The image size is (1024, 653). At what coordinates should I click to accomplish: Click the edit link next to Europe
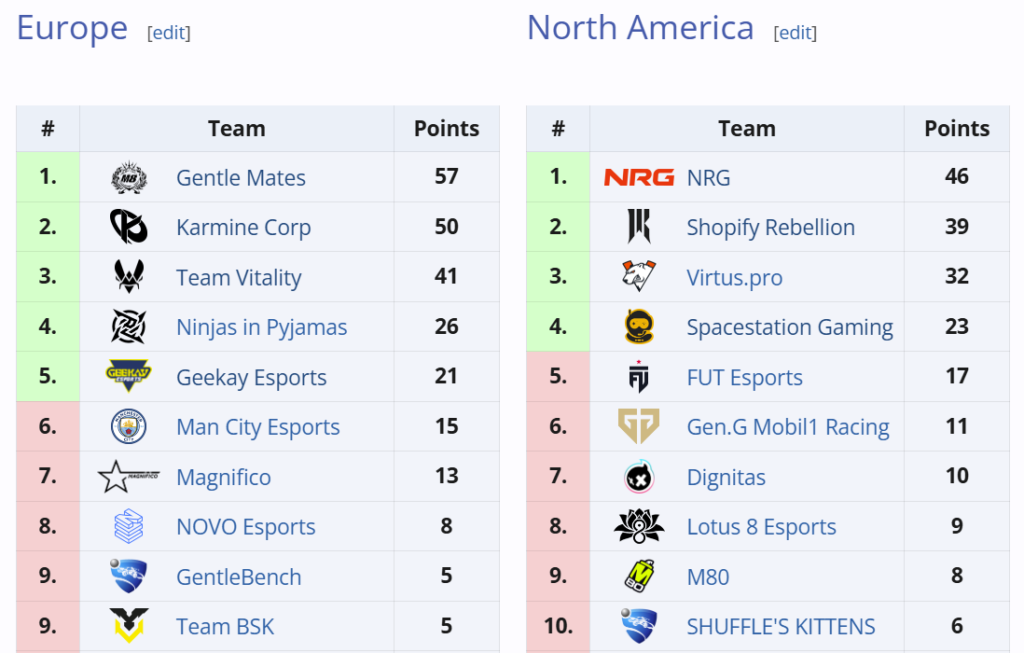tap(168, 32)
